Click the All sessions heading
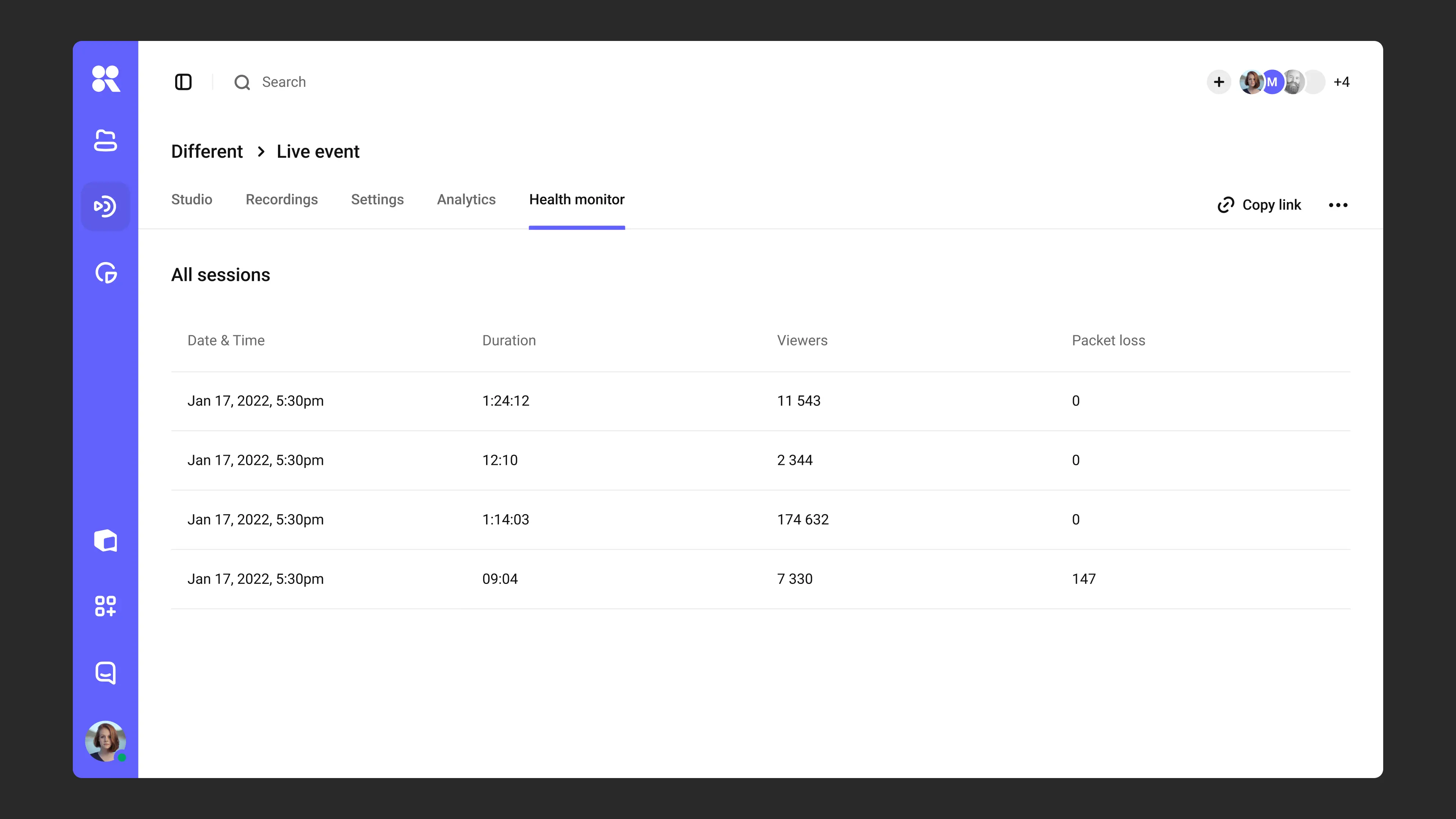 click(220, 275)
